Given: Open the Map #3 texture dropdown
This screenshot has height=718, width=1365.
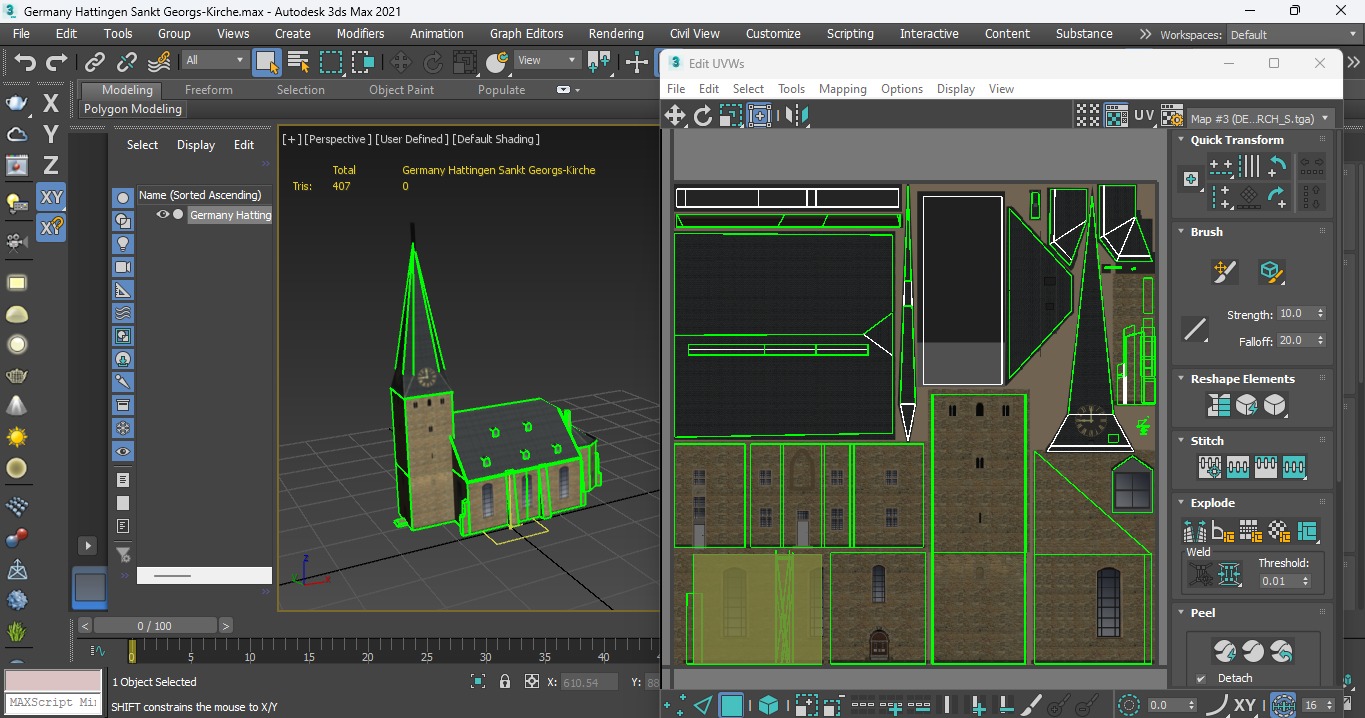Looking at the screenshot, I should click(1262, 118).
